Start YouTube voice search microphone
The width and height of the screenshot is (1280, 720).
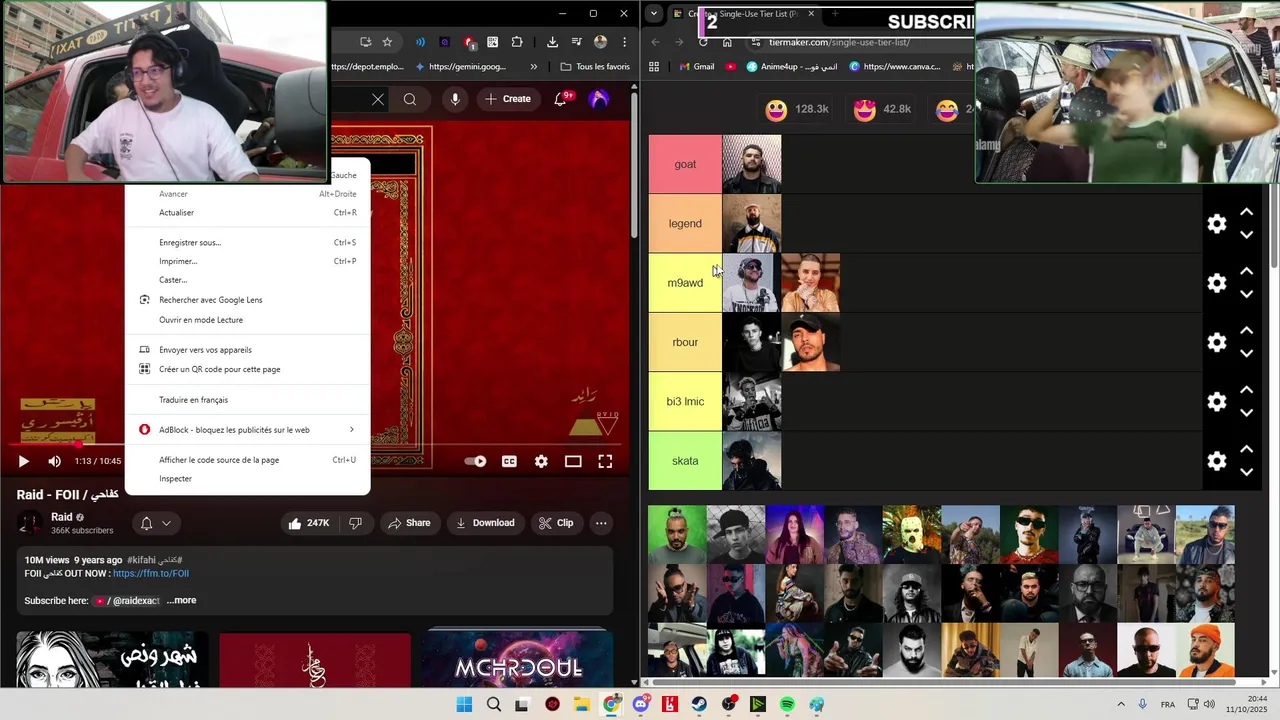click(x=455, y=99)
